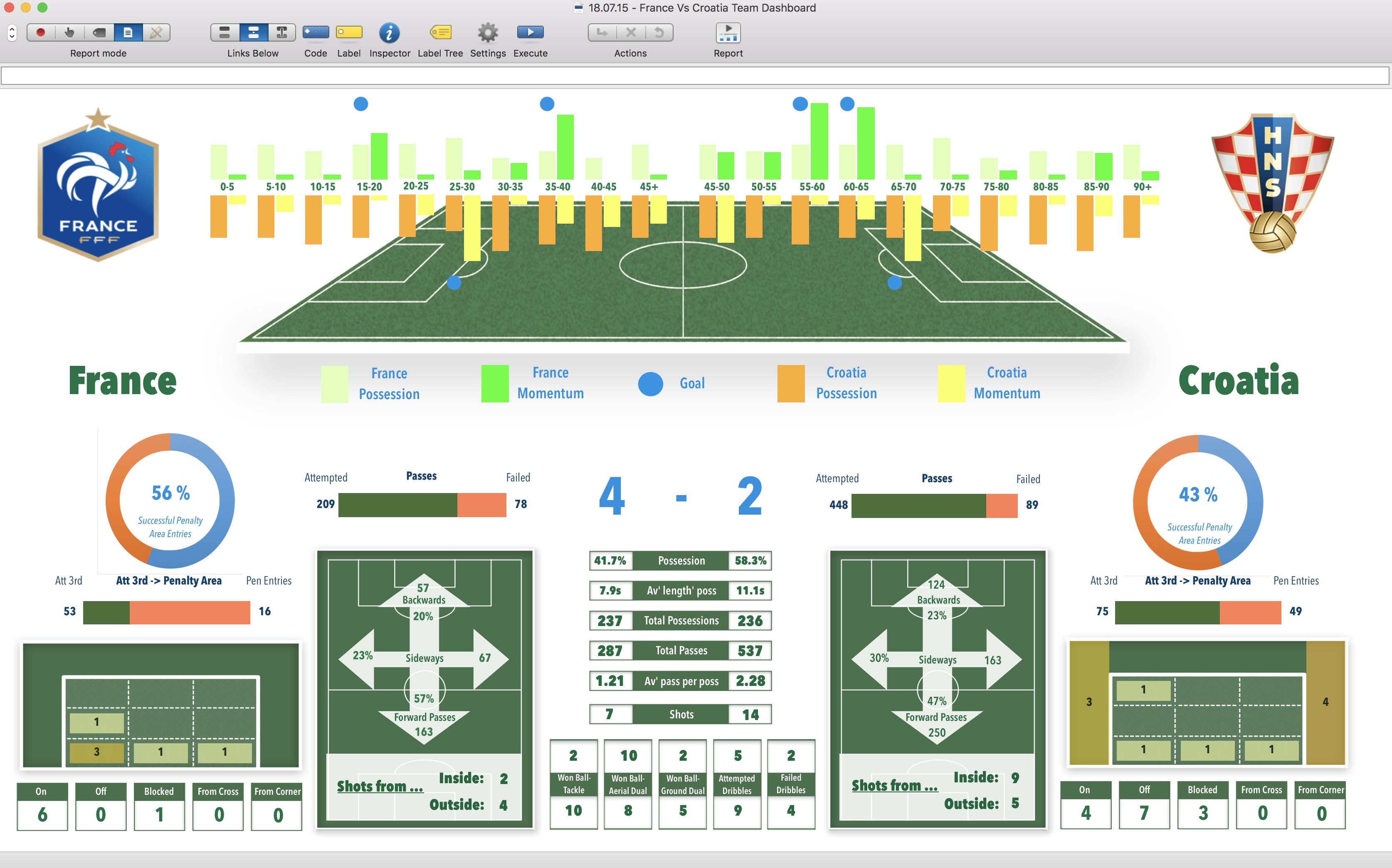This screenshot has width=1392, height=868.
Task: Click the Execute play icon
Action: (530, 32)
